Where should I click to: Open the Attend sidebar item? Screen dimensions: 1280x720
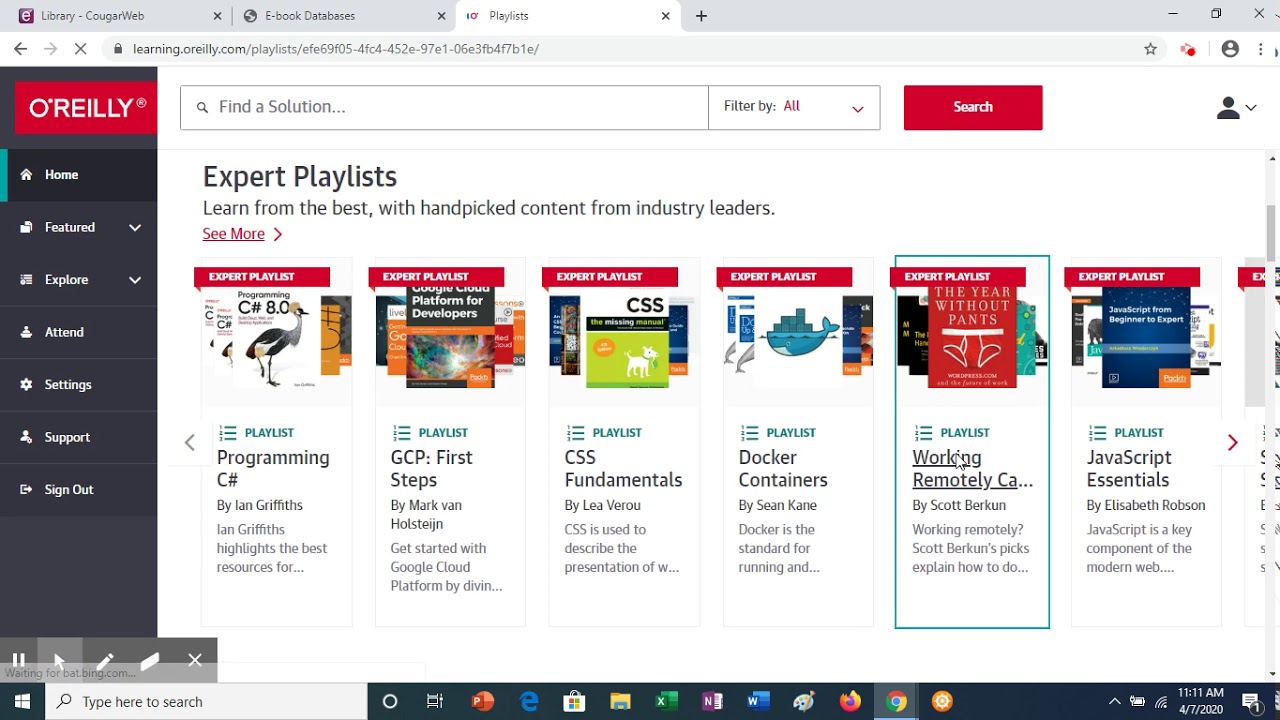[x=79, y=332]
